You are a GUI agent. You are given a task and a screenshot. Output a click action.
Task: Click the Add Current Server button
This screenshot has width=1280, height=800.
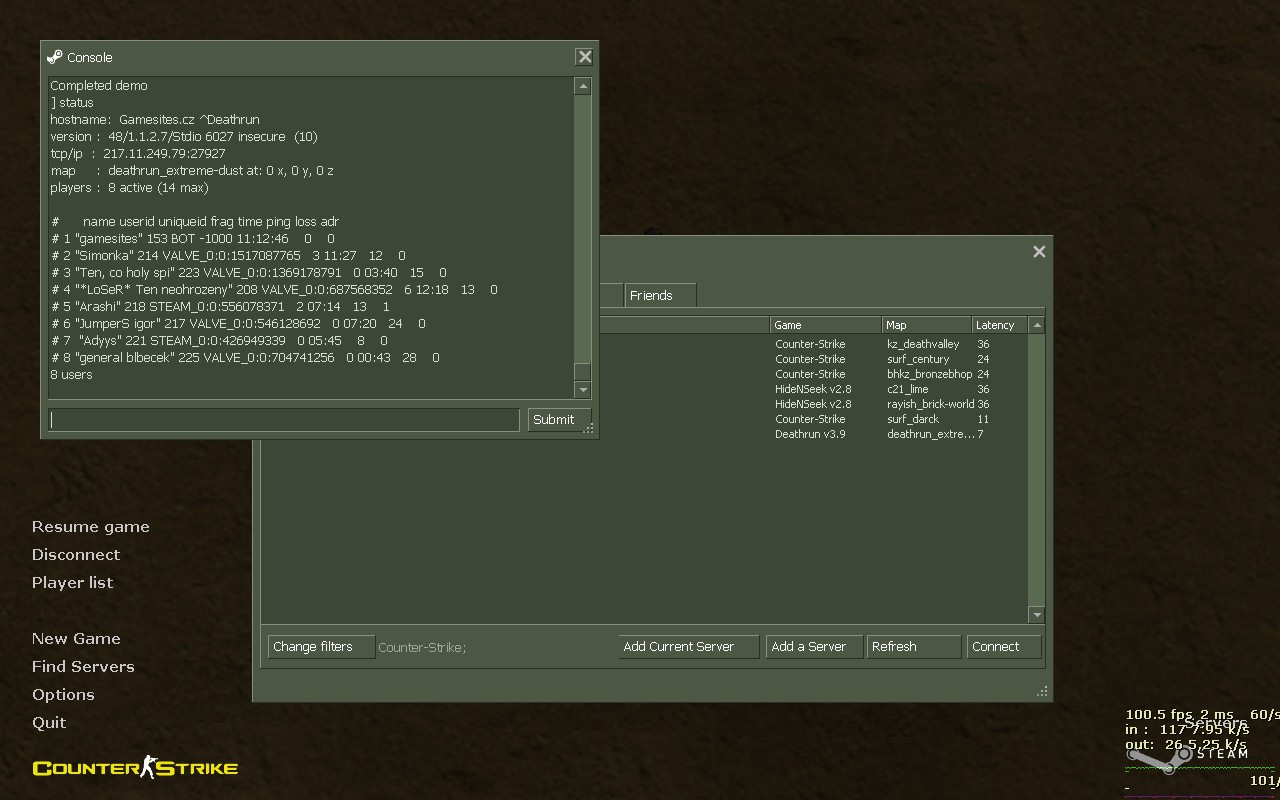tap(689, 647)
